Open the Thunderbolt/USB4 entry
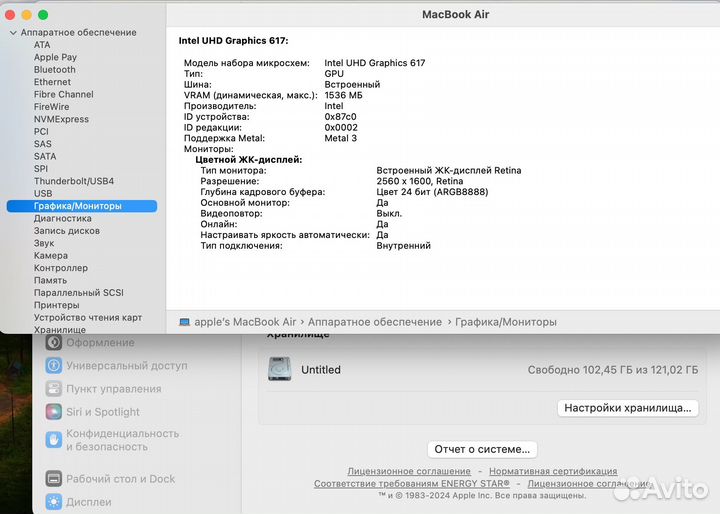The width and height of the screenshot is (720, 514). tap(73, 181)
